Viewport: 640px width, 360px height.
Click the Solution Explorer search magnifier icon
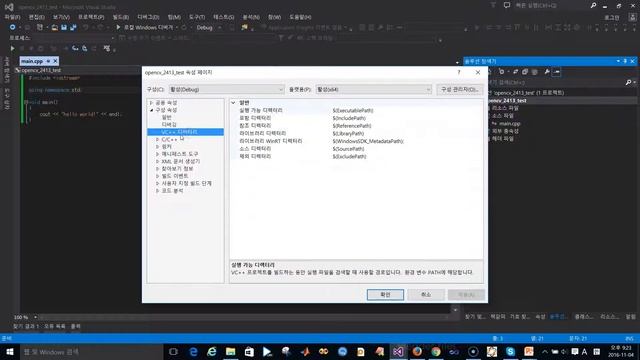[628, 82]
